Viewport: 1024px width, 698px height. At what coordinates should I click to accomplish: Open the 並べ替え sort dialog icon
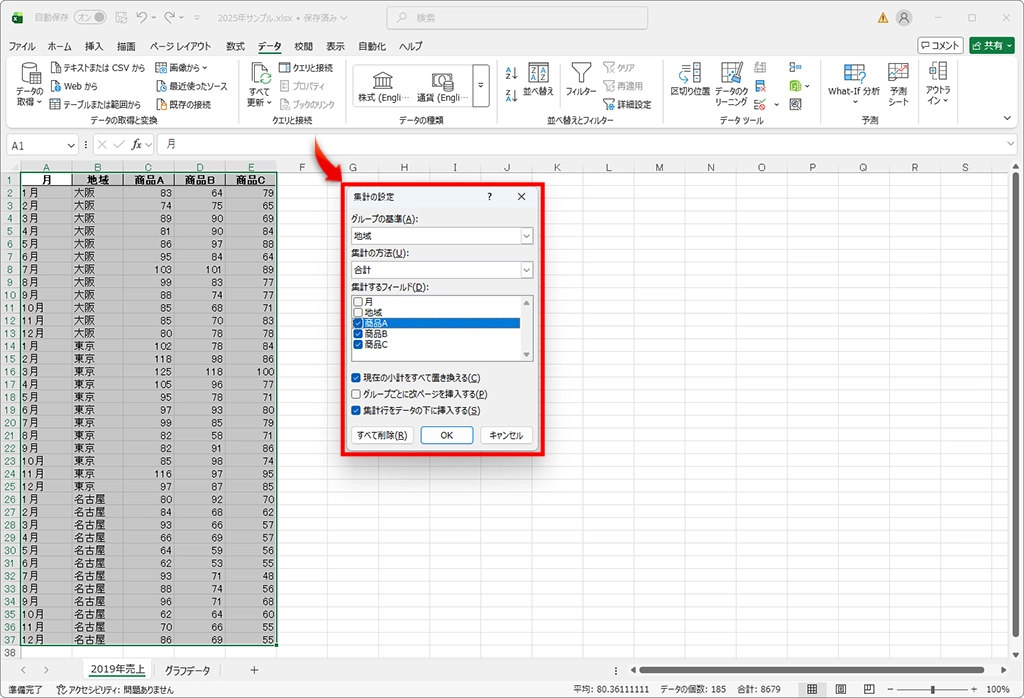pos(538,80)
